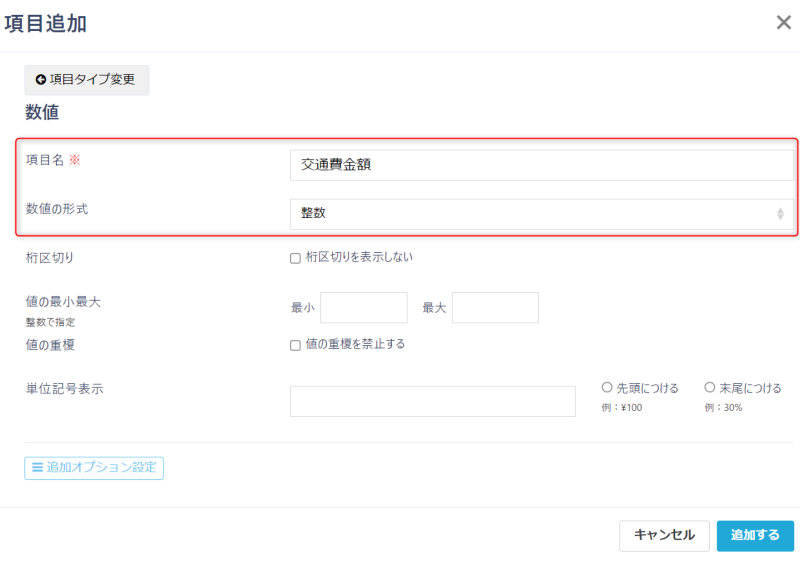Click the 最小 value input box

[363, 308]
